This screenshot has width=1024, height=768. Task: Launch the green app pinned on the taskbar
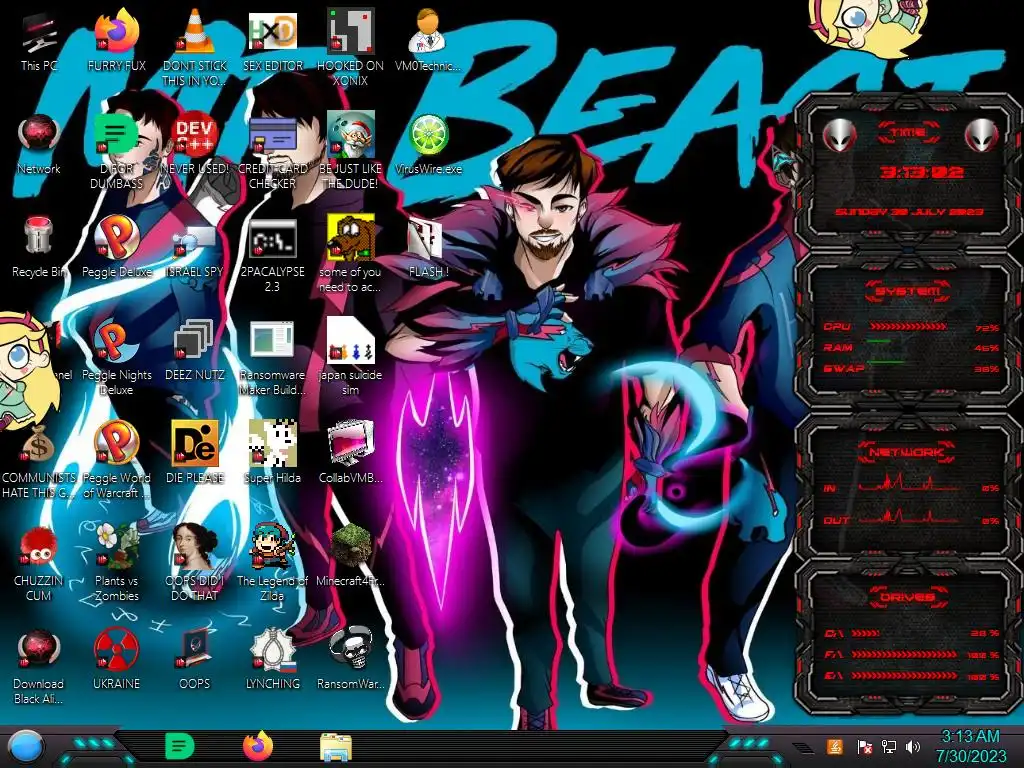(x=180, y=746)
